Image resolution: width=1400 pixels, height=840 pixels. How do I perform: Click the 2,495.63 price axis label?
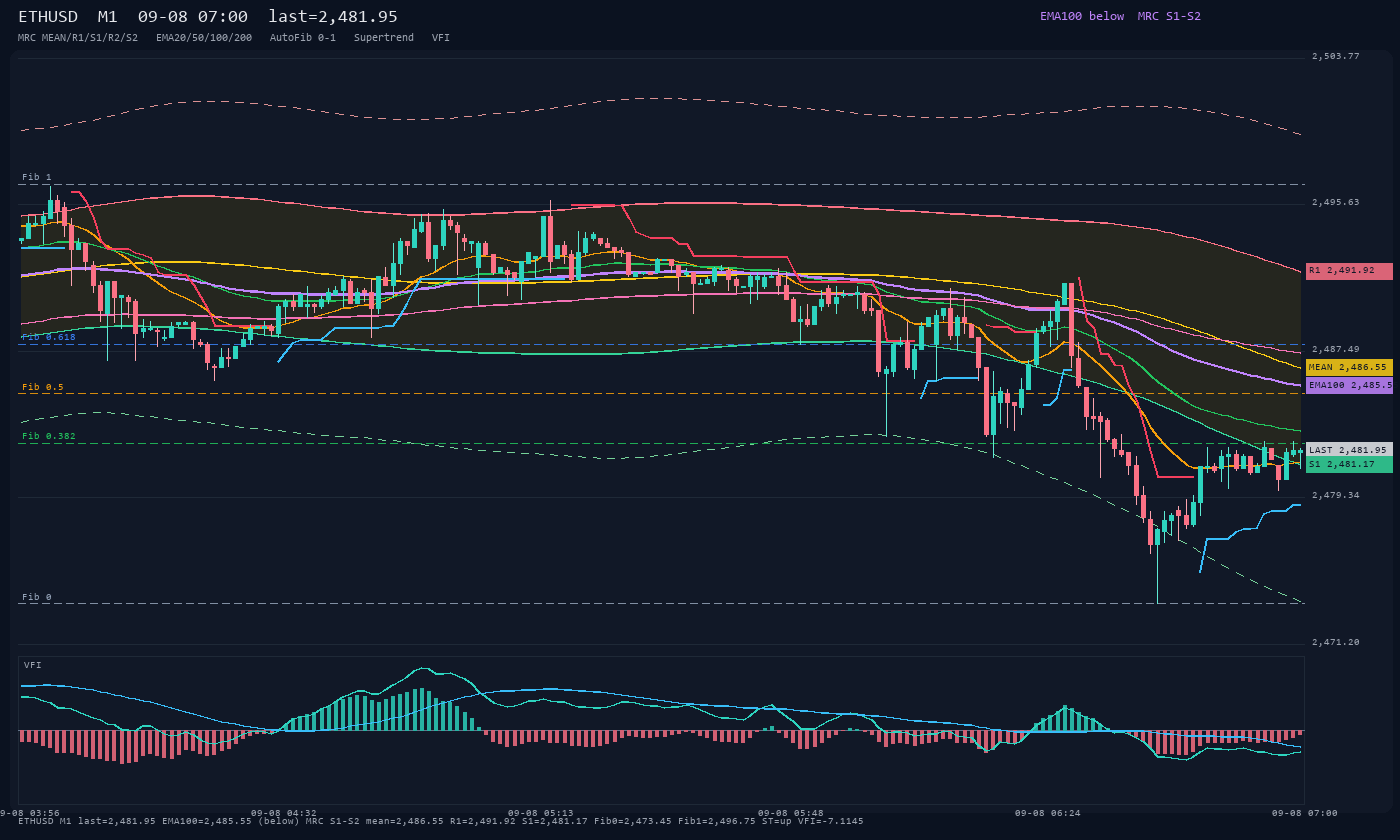[1336, 202]
